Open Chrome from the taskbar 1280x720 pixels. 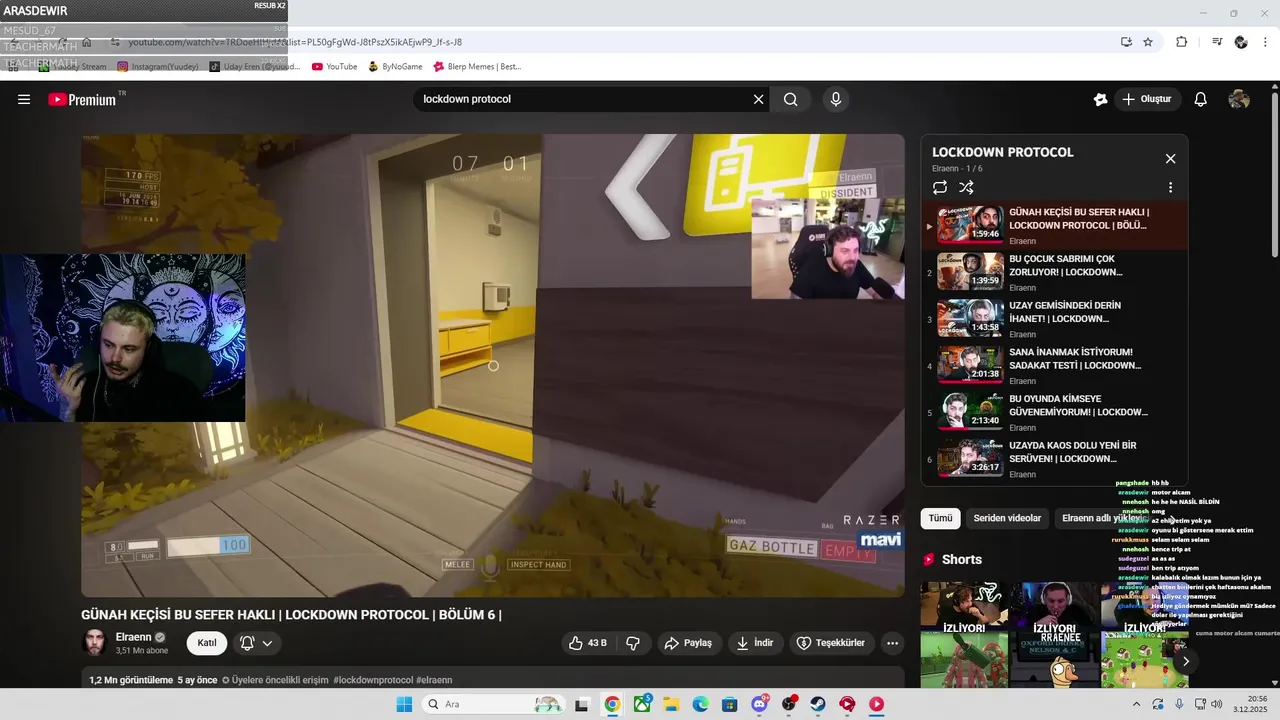(612, 704)
